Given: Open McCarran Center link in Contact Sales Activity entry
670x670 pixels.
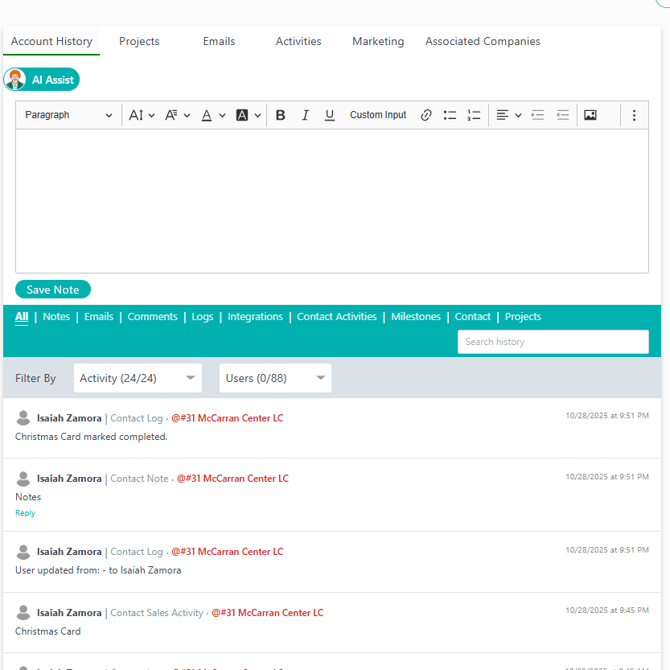Looking at the screenshot, I should [267, 613].
